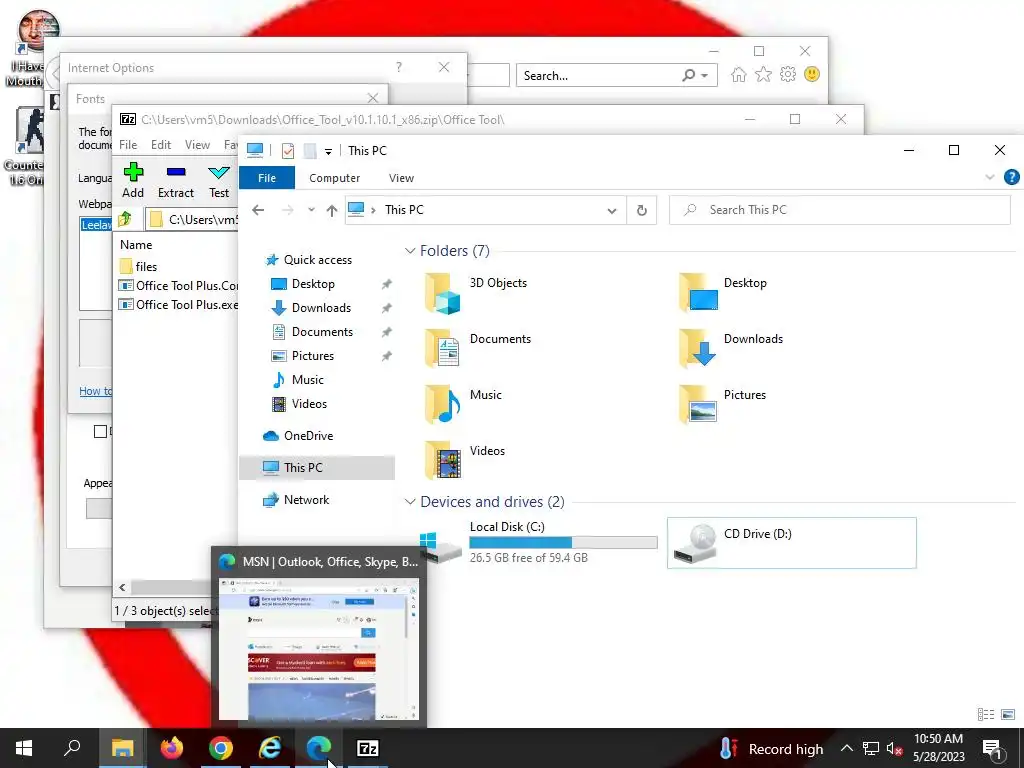Open the View ribbon tab in Explorer
This screenshot has width=1024, height=768.
[401, 178]
